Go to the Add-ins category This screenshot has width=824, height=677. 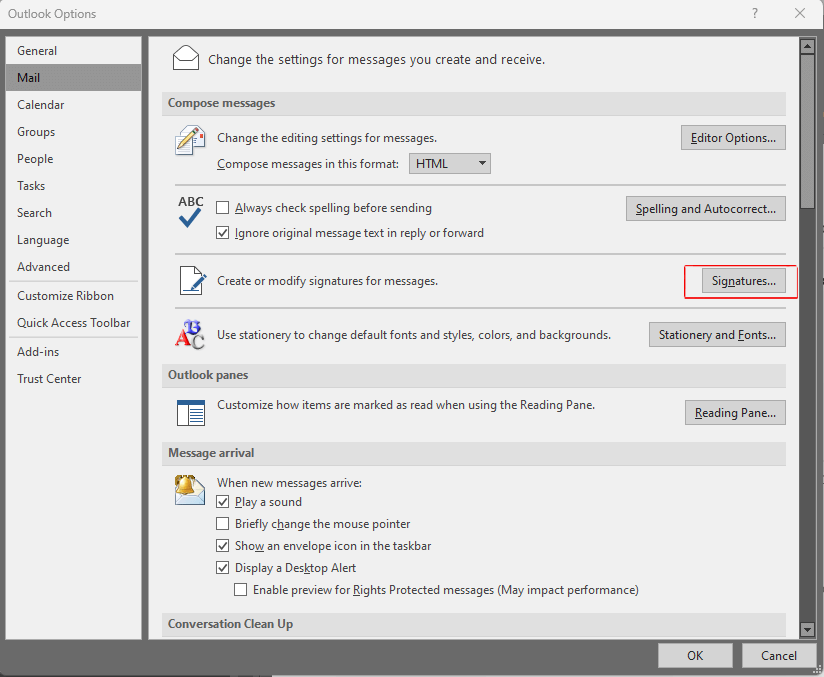(74, 352)
